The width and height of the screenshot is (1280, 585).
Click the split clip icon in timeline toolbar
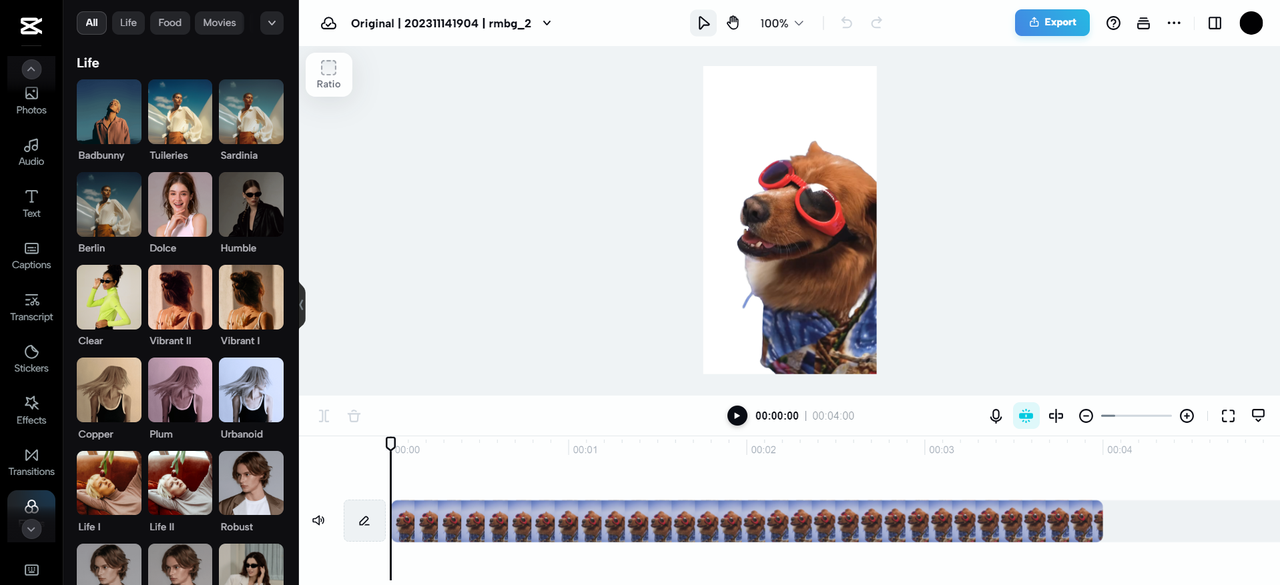click(324, 416)
